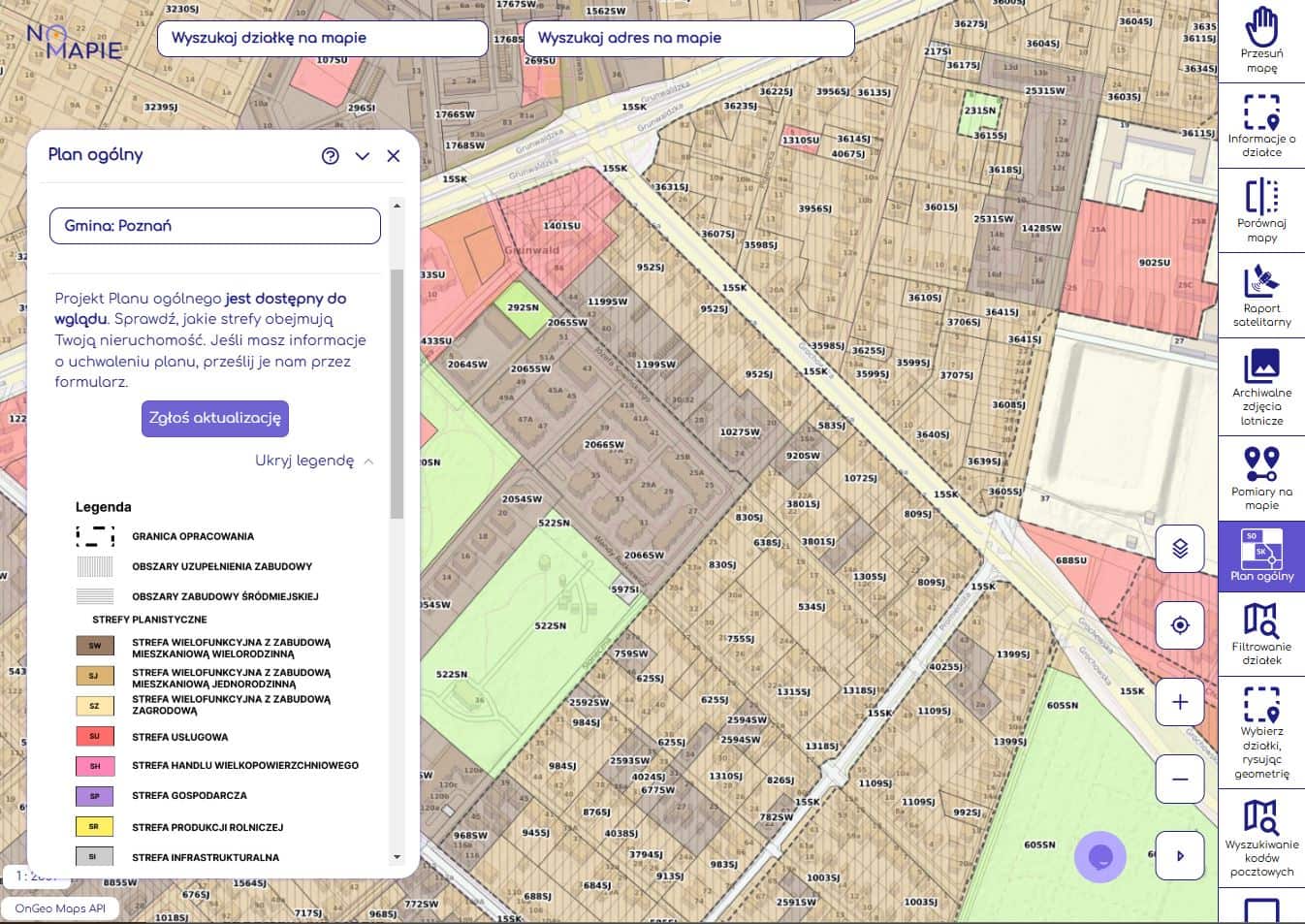This screenshot has height=924, width=1305.
Task: Select Pomiary na mapie measuring tool
Action: [1261, 477]
